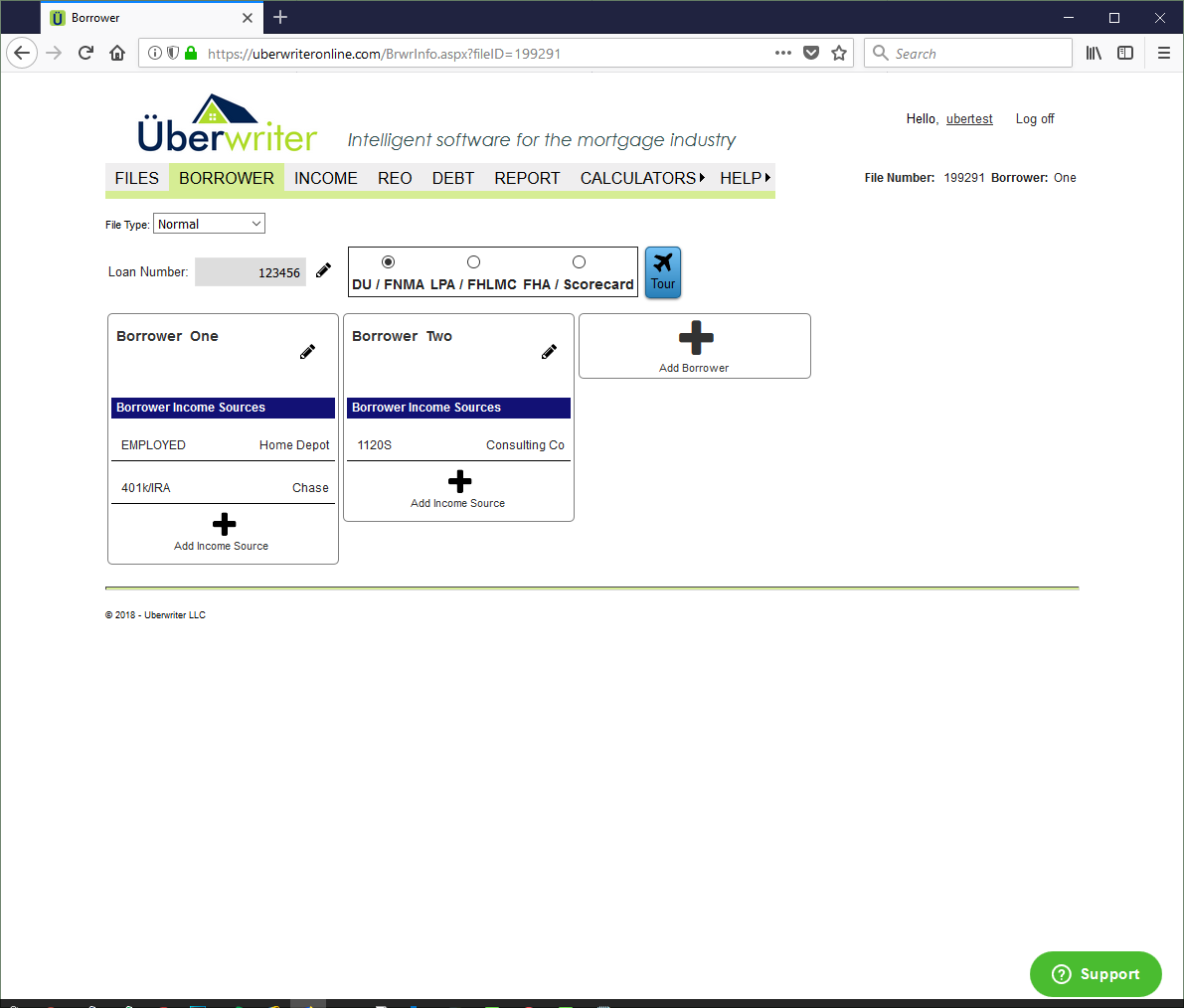Image resolution: width=1184 pixels, height=1008 pixels.
Task: Expand the CALCULATORS menu
Action: [642, 178]
